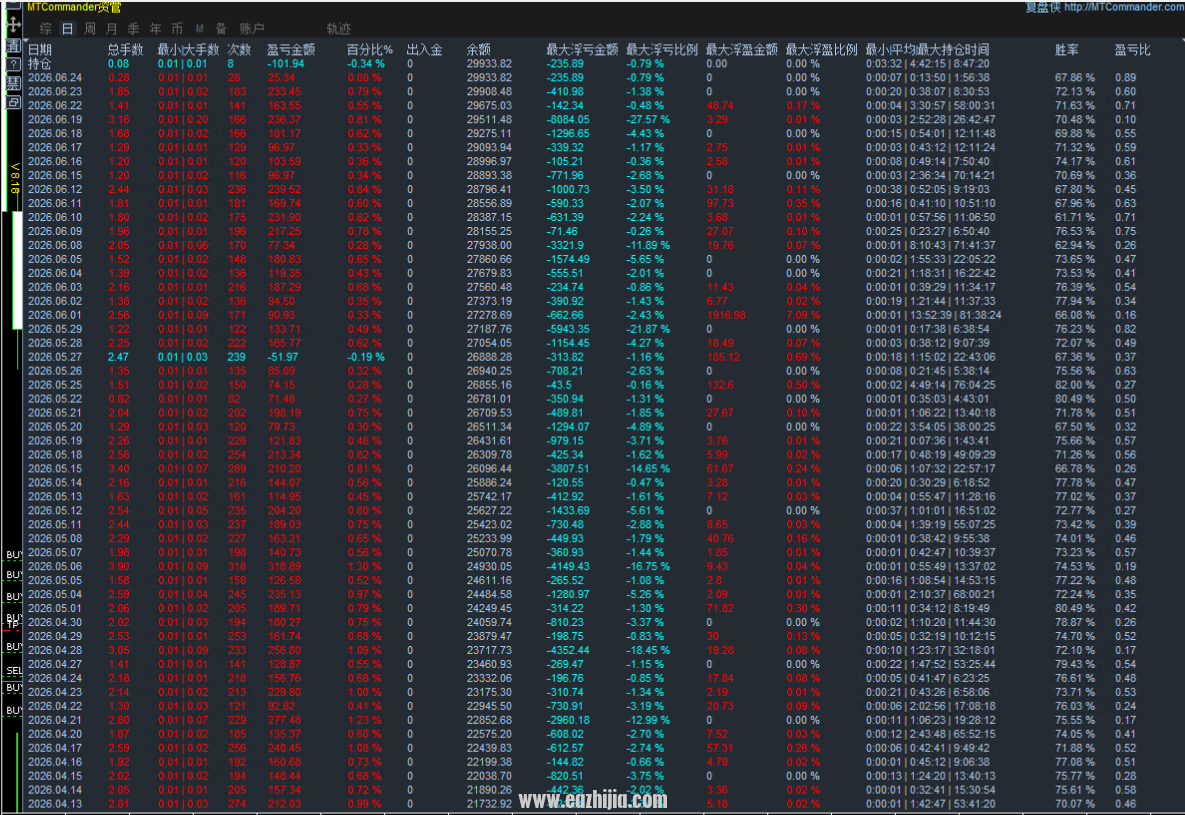Click the 日期 column header
The width and height of the screenshot is (1185, 815).
pyautogui.click(x=39, y=50)
